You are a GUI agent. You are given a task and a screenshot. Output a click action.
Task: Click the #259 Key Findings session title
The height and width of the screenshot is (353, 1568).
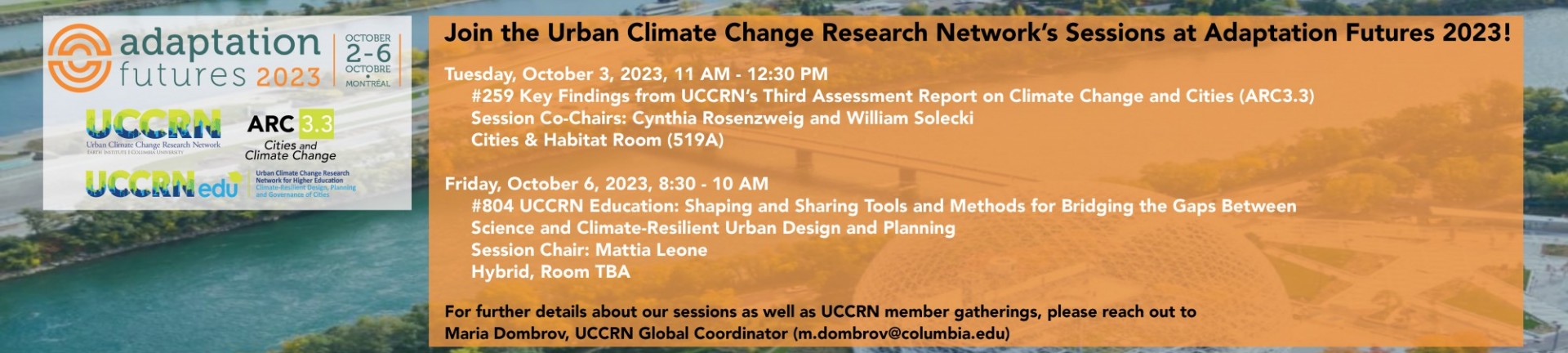[893, 96]
